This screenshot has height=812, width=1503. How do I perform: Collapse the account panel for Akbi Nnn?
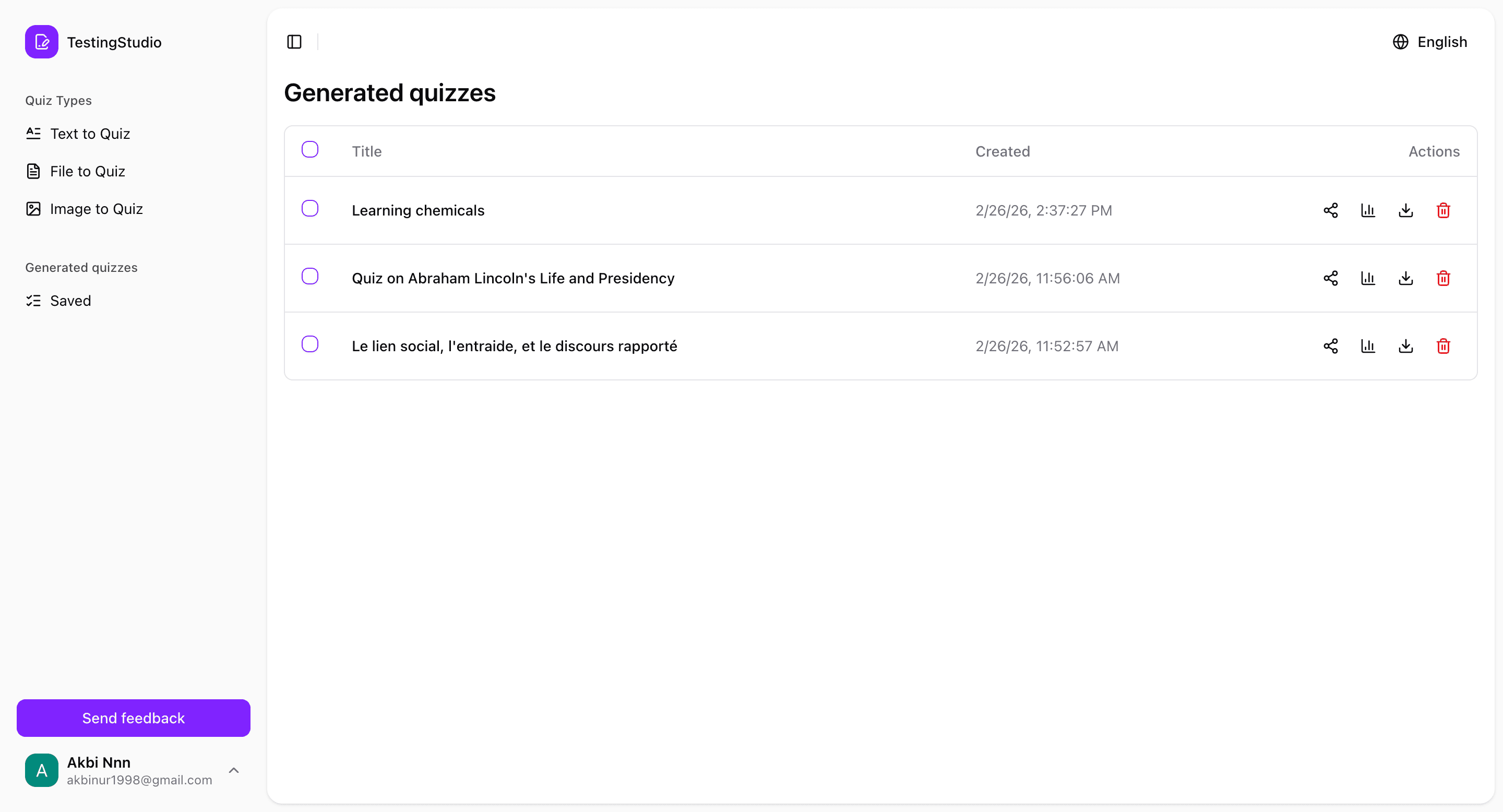(234, 770)
